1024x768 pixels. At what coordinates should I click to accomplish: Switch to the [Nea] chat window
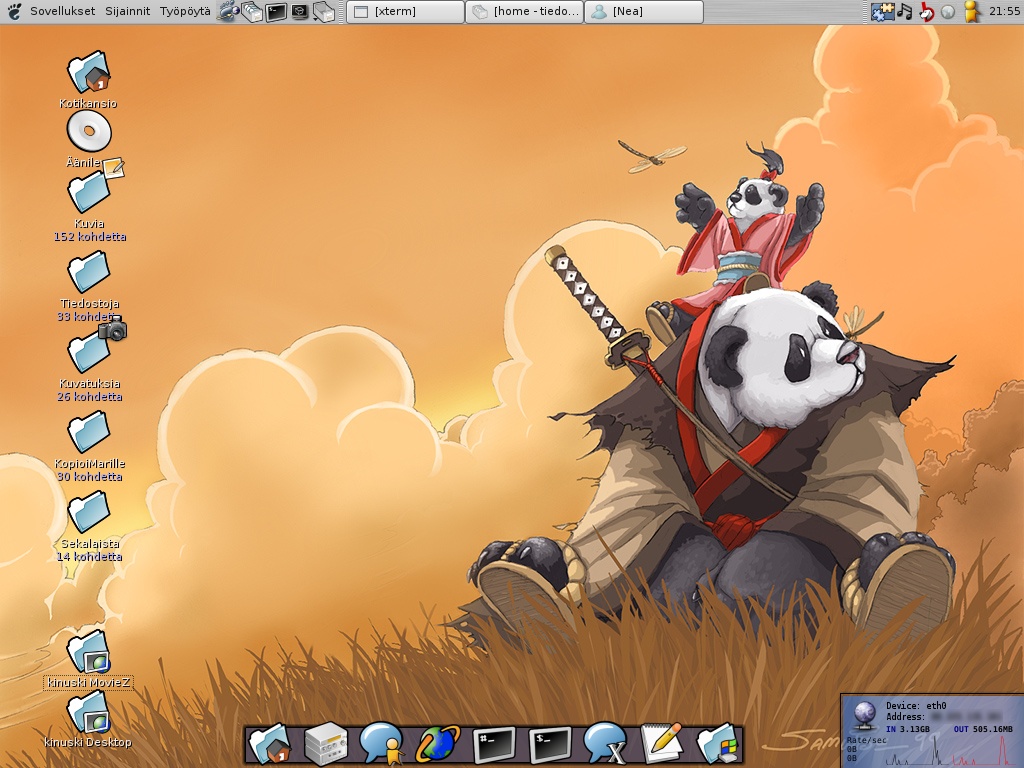[644, 11]
